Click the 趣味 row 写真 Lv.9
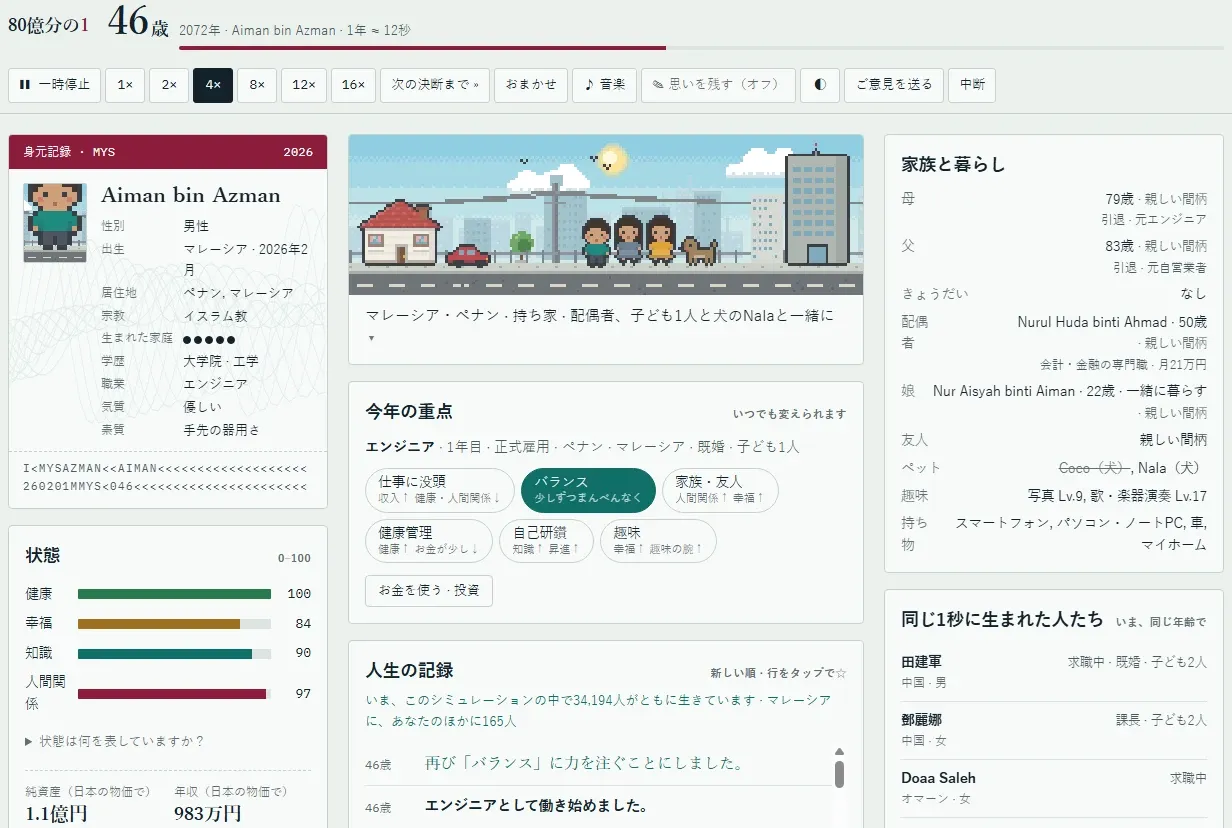The width and height of the screenshot is (1232, 828). pyautogui.click(x=1054, y=496)
